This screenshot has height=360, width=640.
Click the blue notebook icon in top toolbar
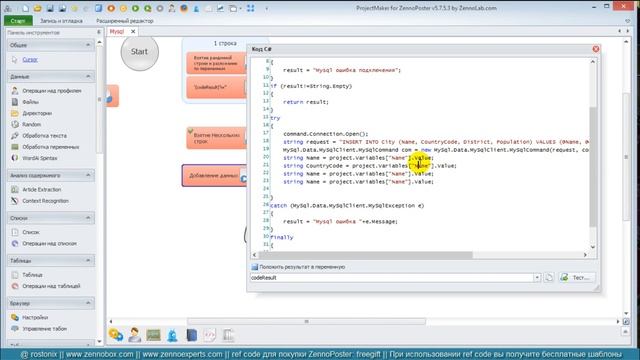98,8
